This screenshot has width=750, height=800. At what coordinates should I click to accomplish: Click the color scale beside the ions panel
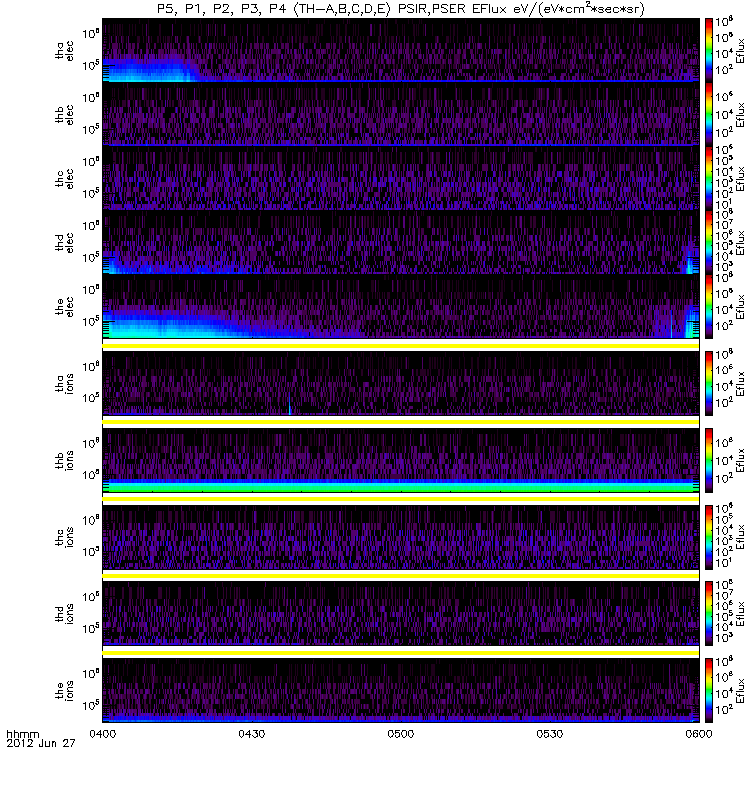709,690
